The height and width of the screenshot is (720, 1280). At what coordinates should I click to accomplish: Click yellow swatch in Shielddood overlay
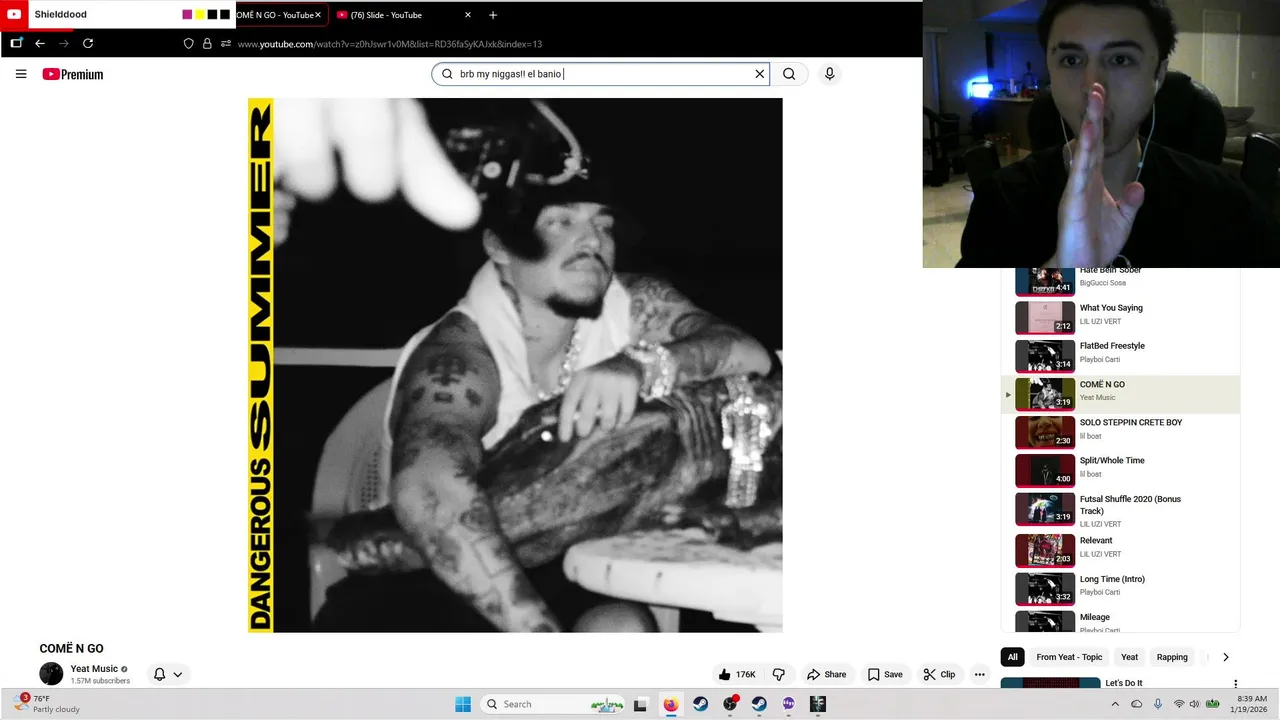pos(200,15)
